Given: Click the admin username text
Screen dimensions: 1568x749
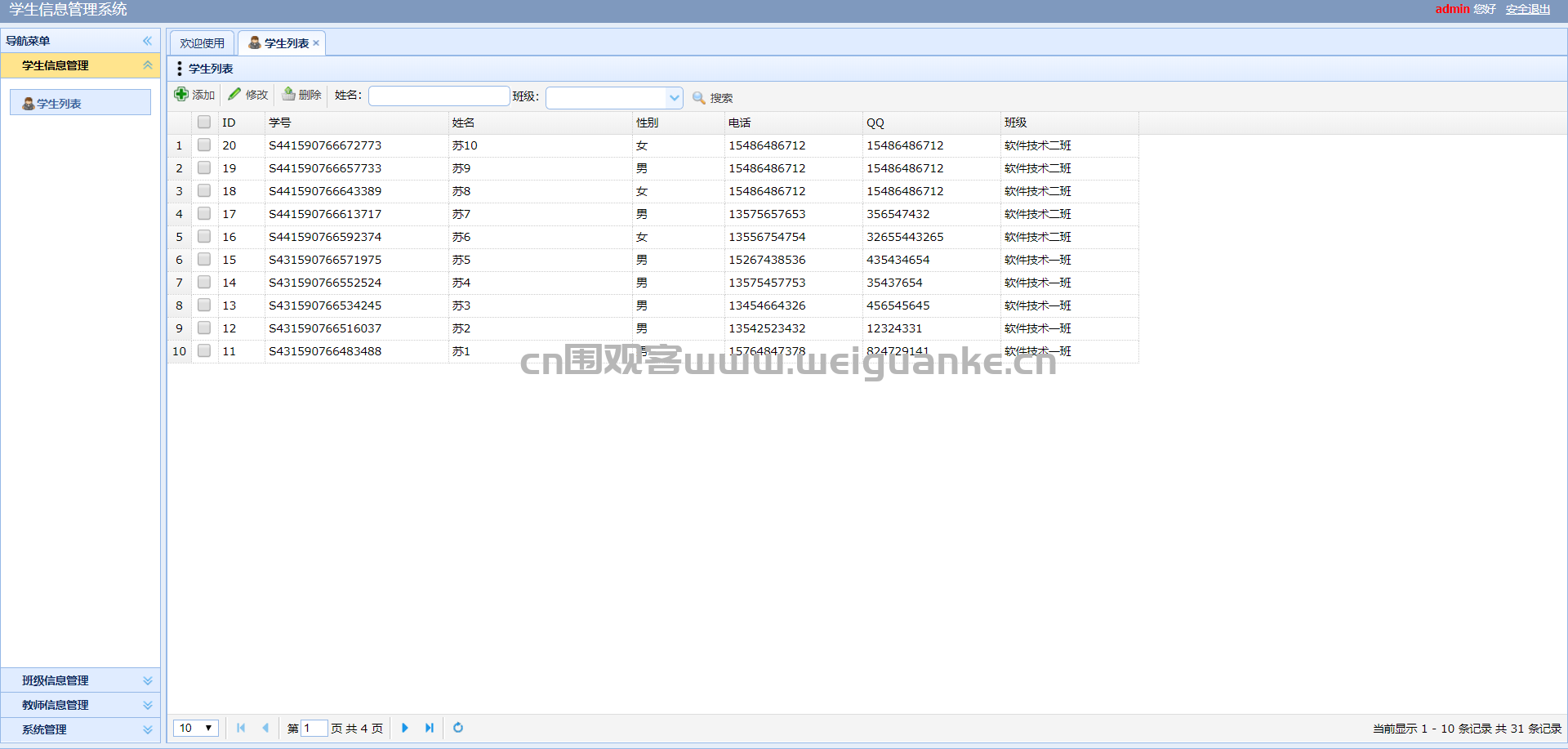Looking at the screenshot, I should click(1452, 9).
